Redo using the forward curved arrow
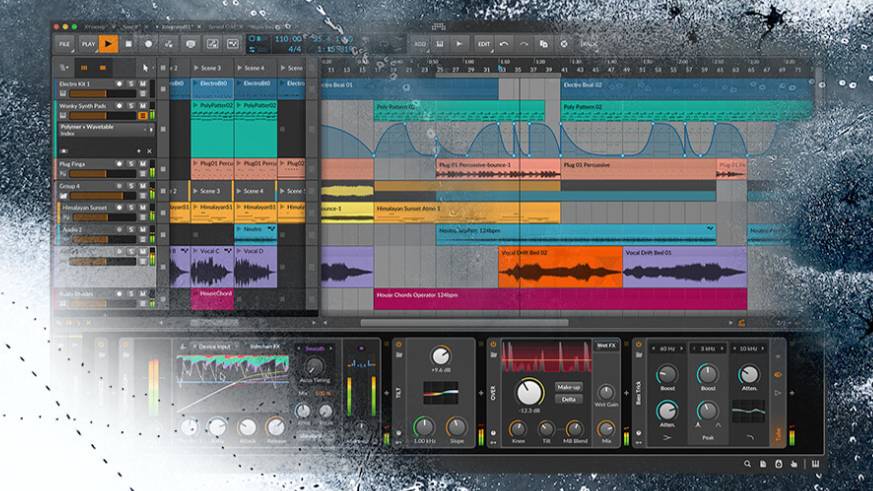 click(x=524, y=44)
